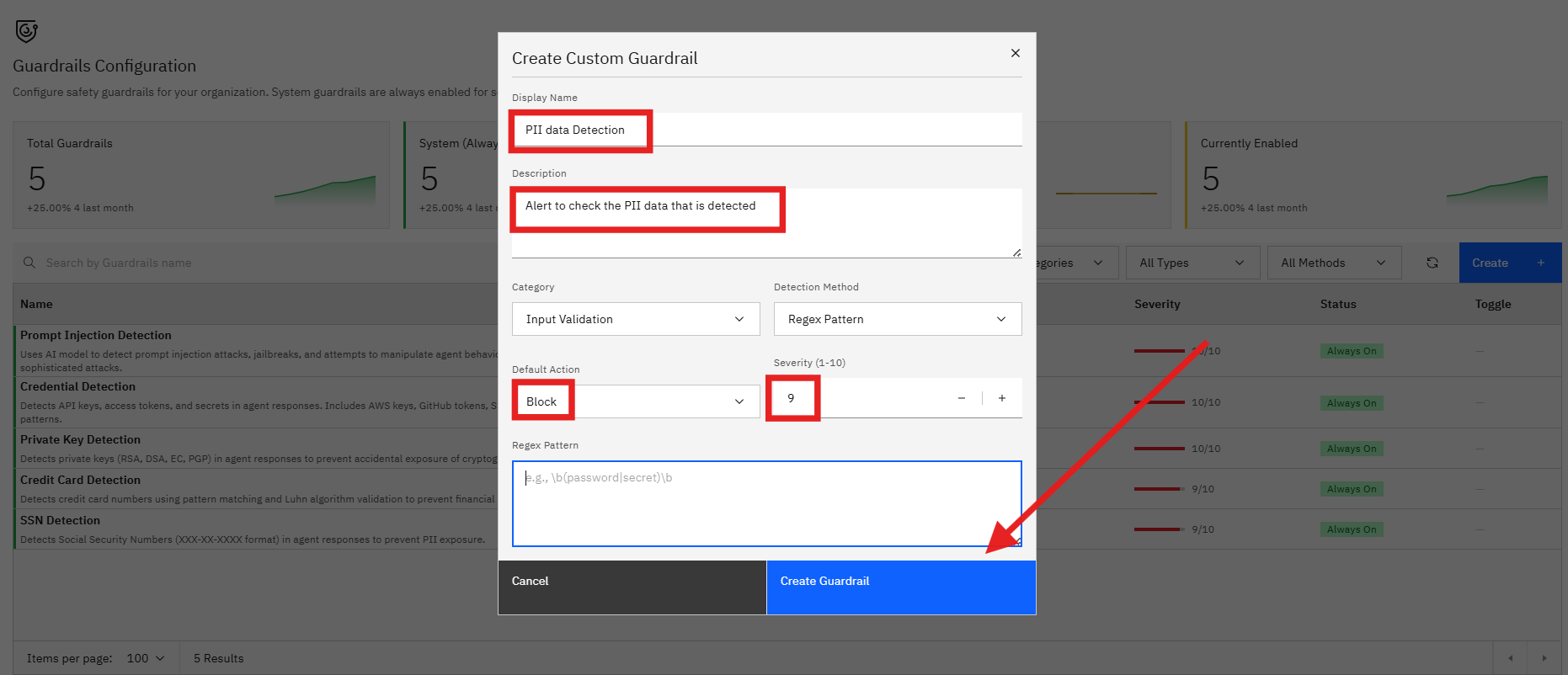Close the Create Custom Guardrail dialog

point(1016,53)
